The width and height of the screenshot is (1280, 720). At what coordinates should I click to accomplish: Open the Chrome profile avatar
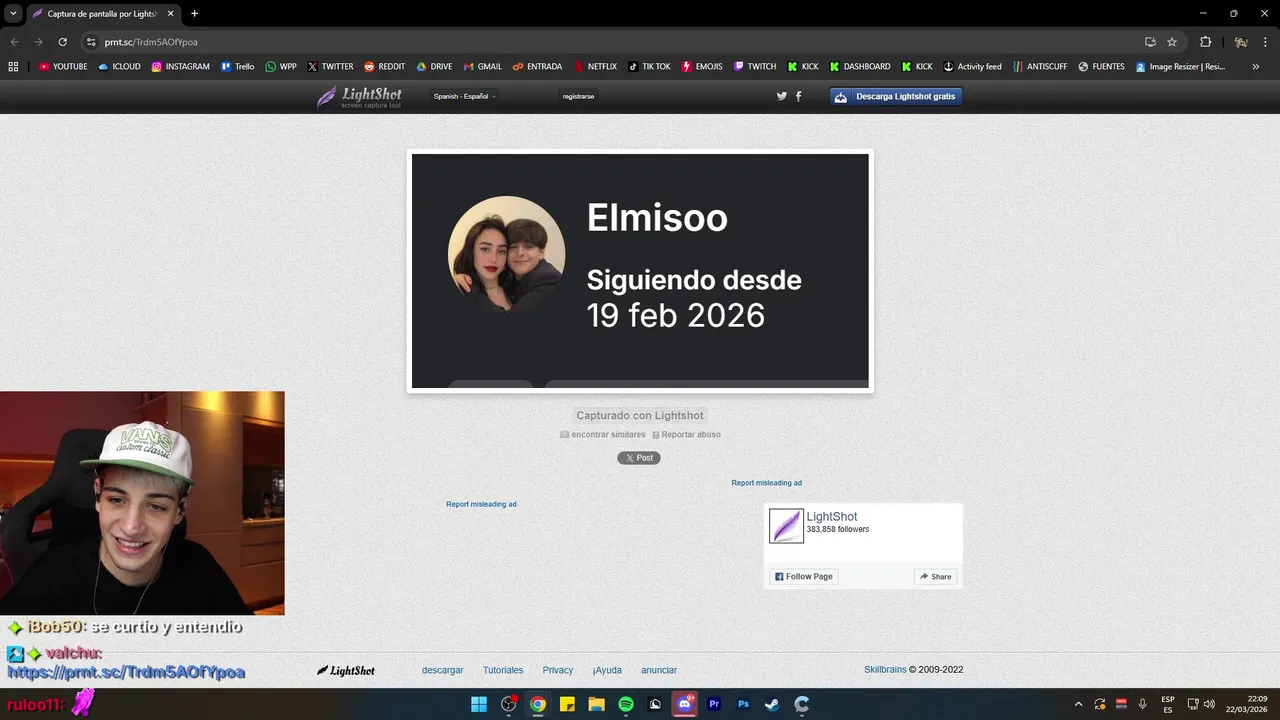pyautogui.click(x=1240, y=42)
